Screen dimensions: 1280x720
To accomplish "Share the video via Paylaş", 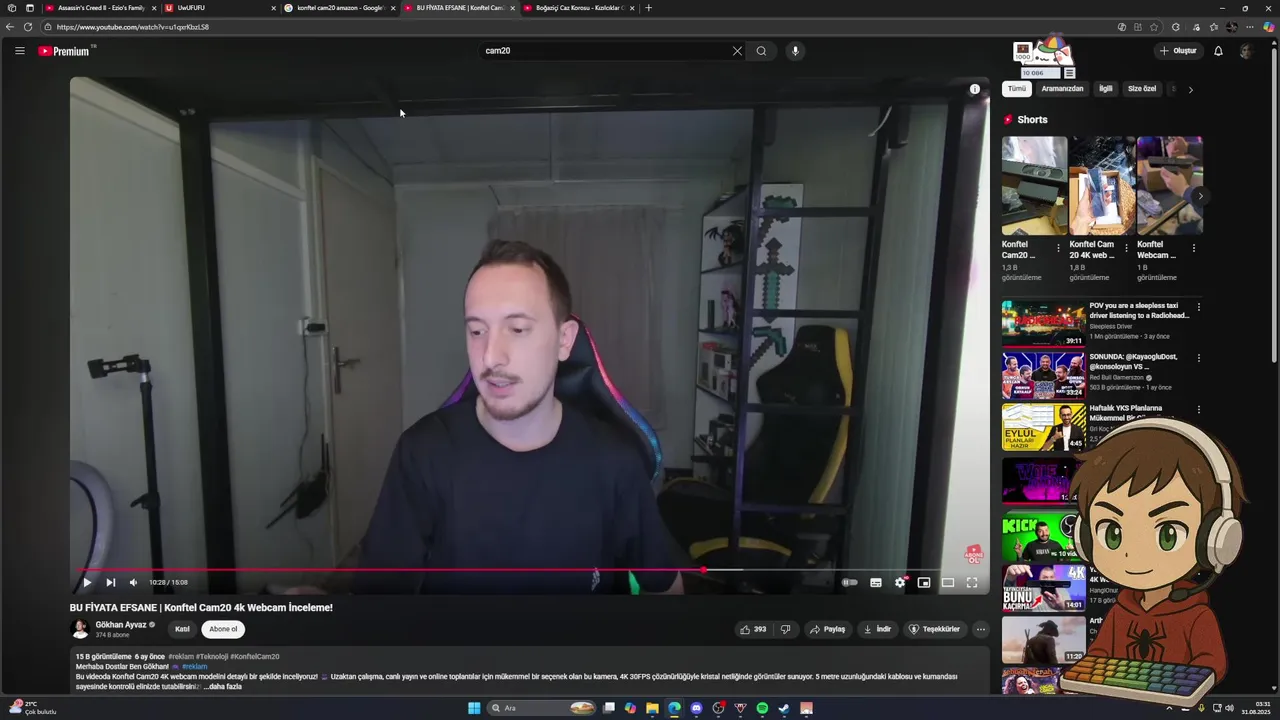I will pyautogui.click(x=828, y=629).
